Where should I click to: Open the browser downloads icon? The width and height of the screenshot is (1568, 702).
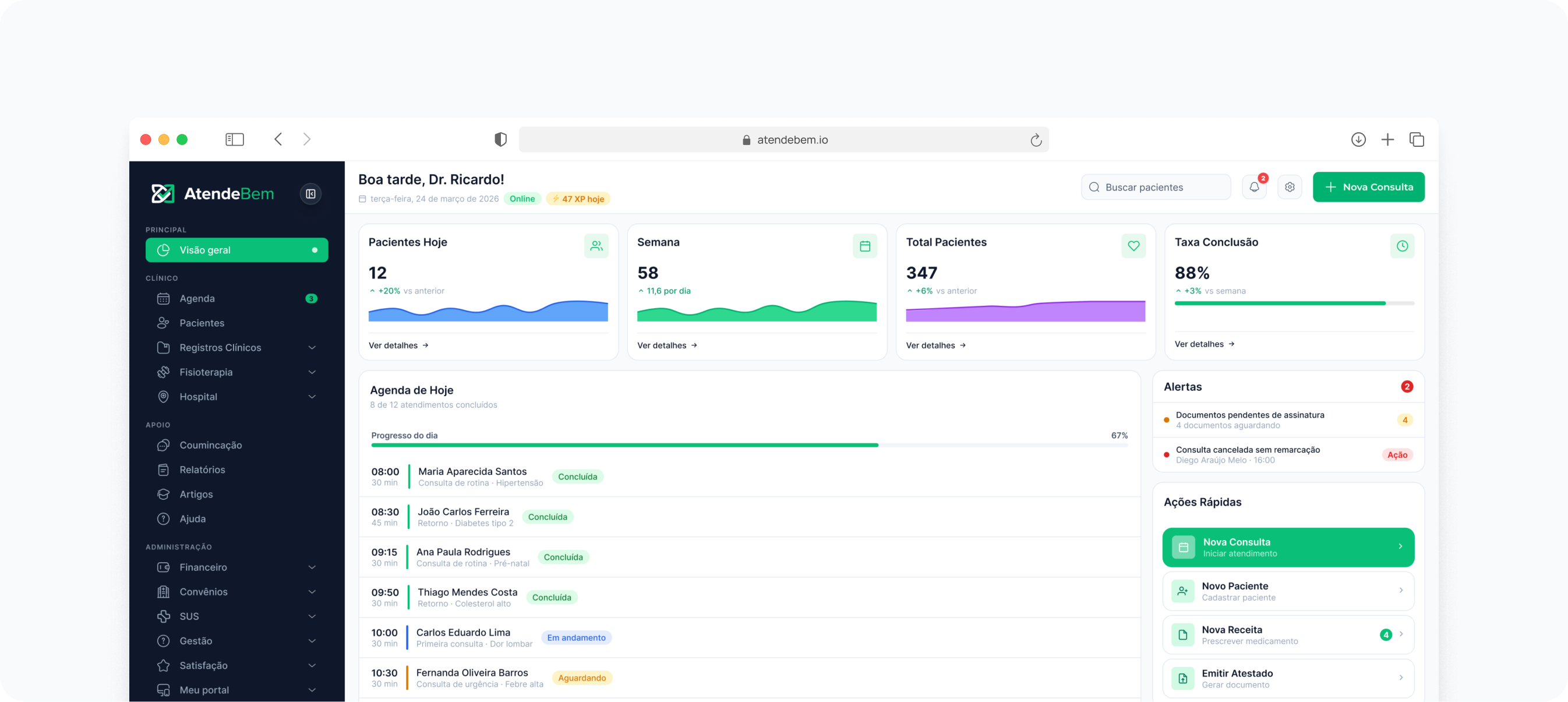point(1358,139)
